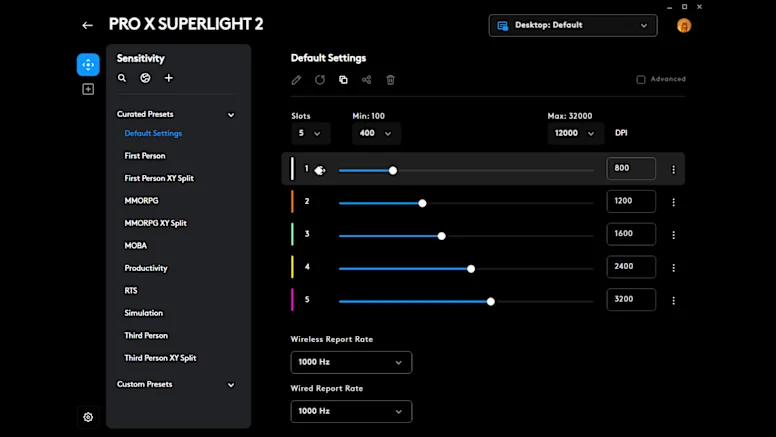Viewport: 776px width, 437px height.
Task: Open the Sensitivity (DPI) sidebar tab icon
Action: pos(88,64)
